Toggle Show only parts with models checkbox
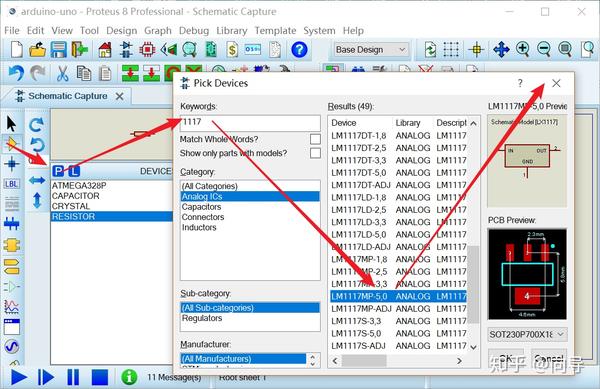 [x=315, y=153]
